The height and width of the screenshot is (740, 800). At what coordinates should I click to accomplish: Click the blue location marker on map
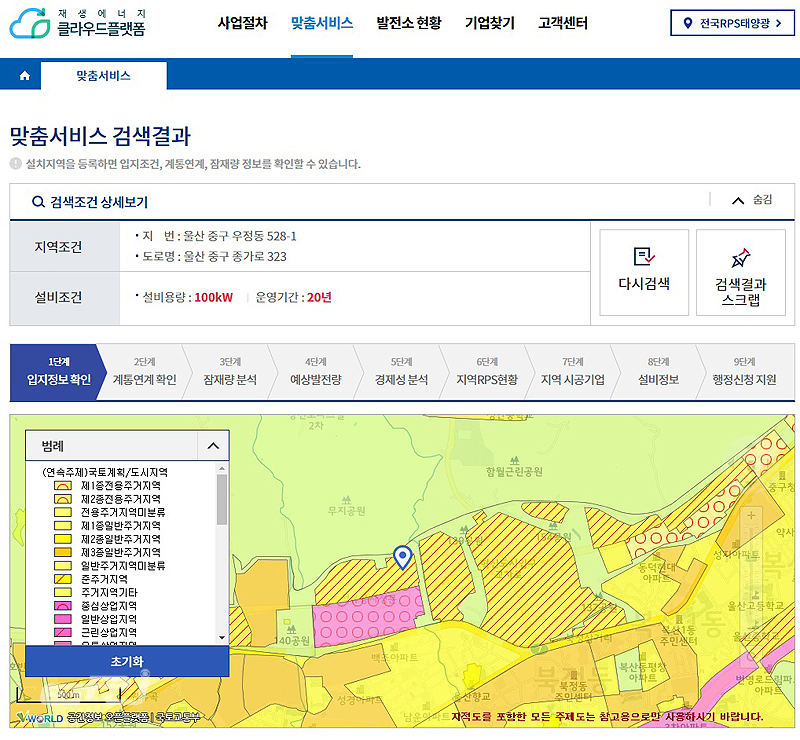pyautogui.click(x=402, y=557)
